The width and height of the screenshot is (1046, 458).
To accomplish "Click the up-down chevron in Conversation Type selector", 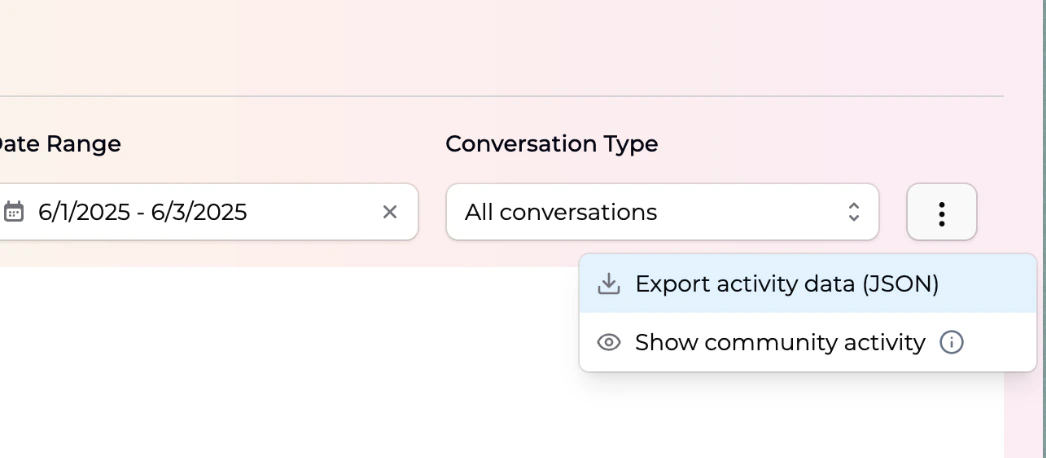I will tap(853, 212).
